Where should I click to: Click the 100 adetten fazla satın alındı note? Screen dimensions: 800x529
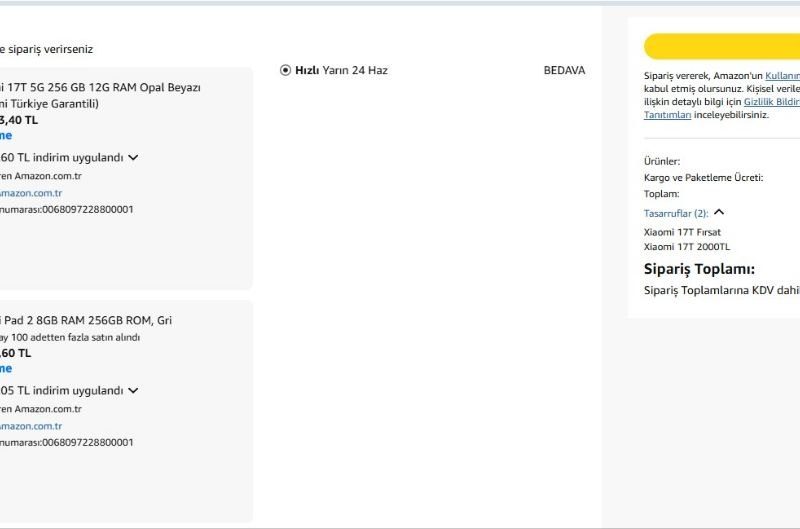(70, 337)
